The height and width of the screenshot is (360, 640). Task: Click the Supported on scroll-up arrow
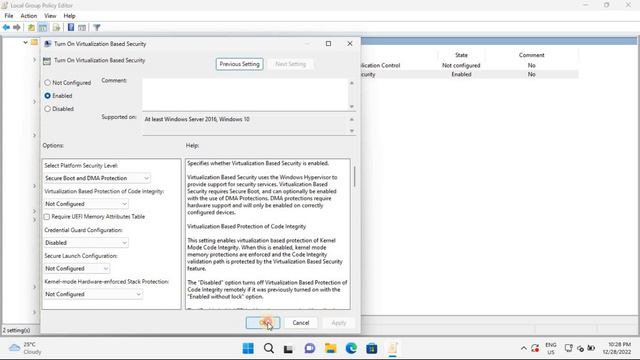point(352,120)
